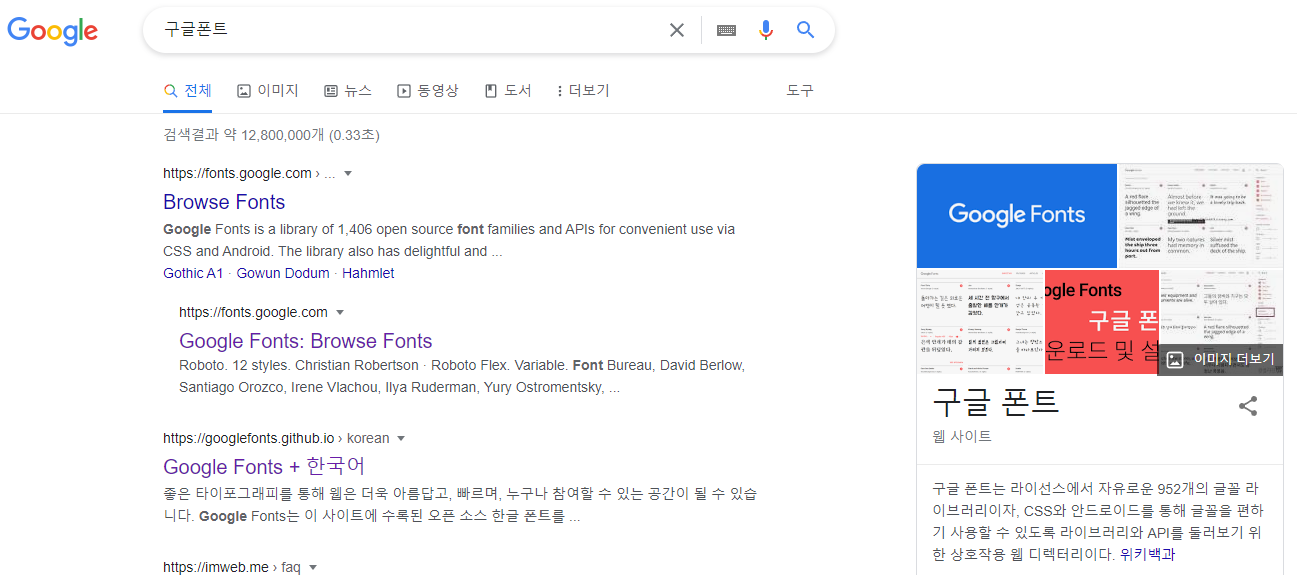This screenshot has width=1297, height=575.
Task: Switch to the 이미지 tab
Action: 268,91
